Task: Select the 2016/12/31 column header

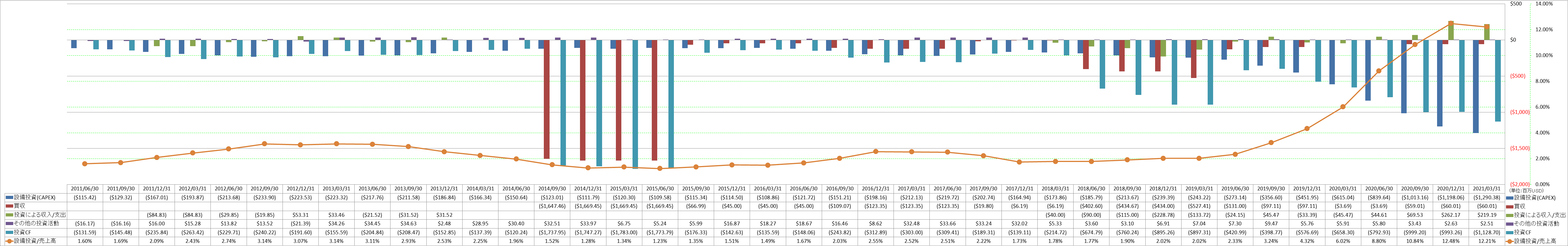Action: click(875, 189)
